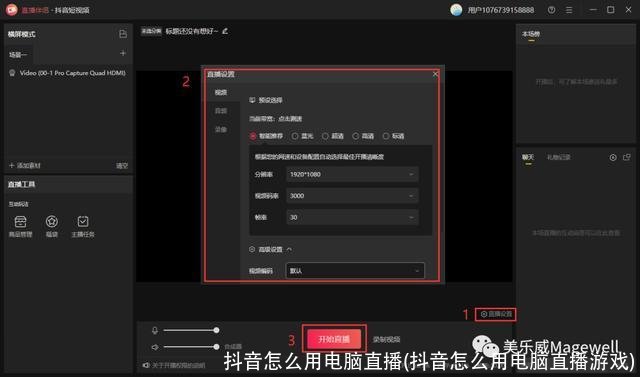Switch to the 视频 tab in 直播设置
The height and width of the screenshot is (377, 640).
click(221, 93)
